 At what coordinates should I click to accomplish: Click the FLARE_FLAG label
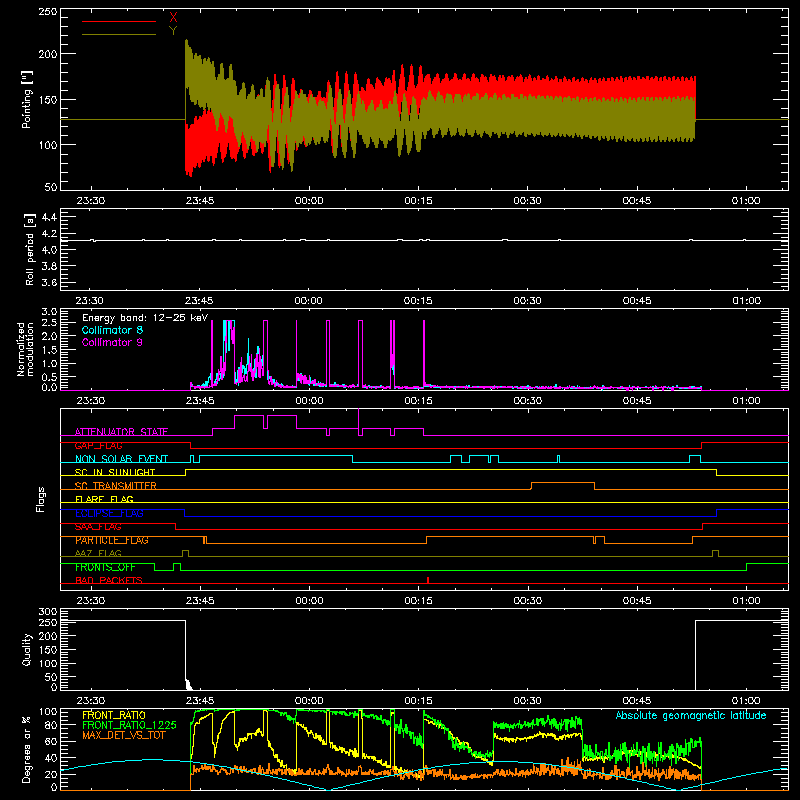pos(104,499)
